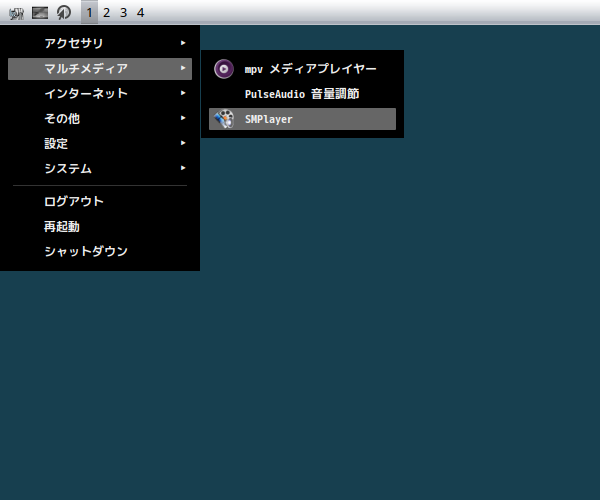Expand arrow next to システム
The width and height of the screenshot is (600, 500).
pos(183,168)
